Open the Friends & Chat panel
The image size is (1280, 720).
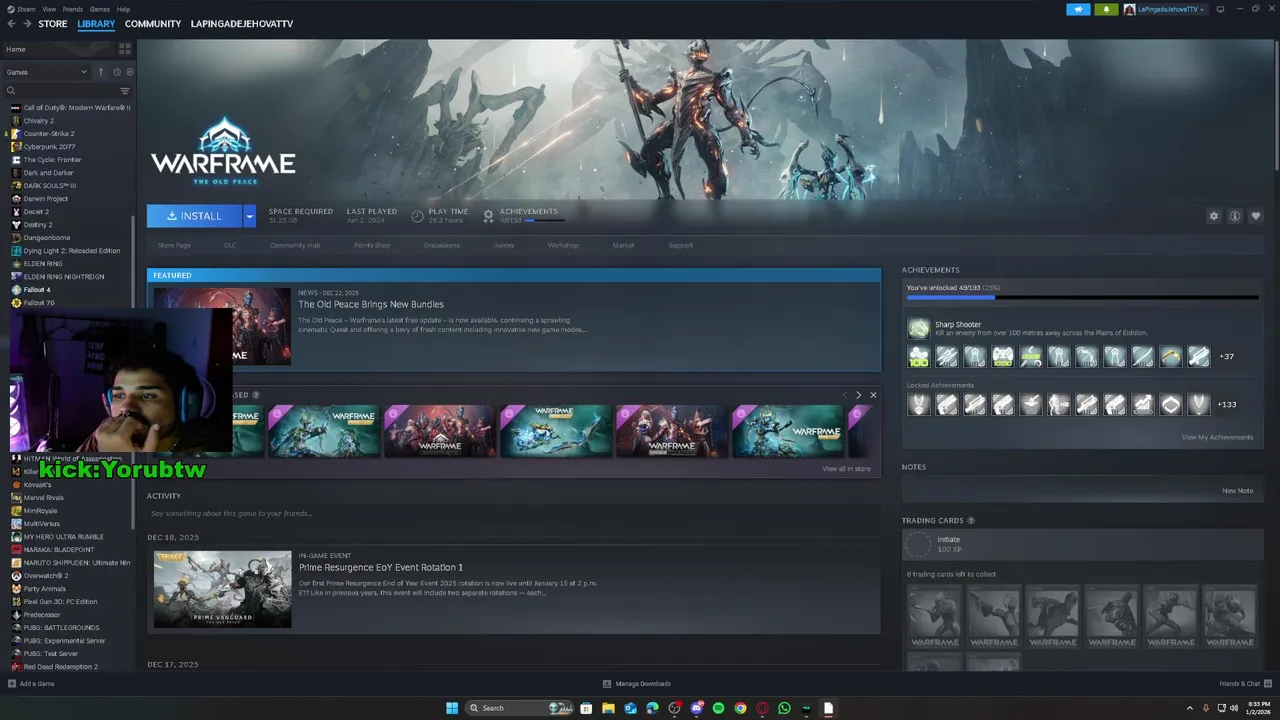tap(1245, 684)
